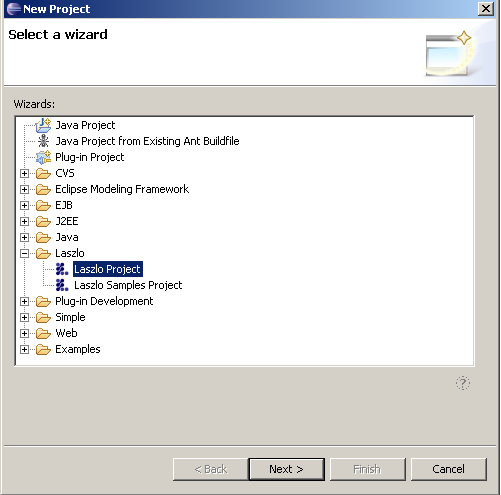
Task: Click the Ant Buildfile project ant icon
Action: point(43,141)
